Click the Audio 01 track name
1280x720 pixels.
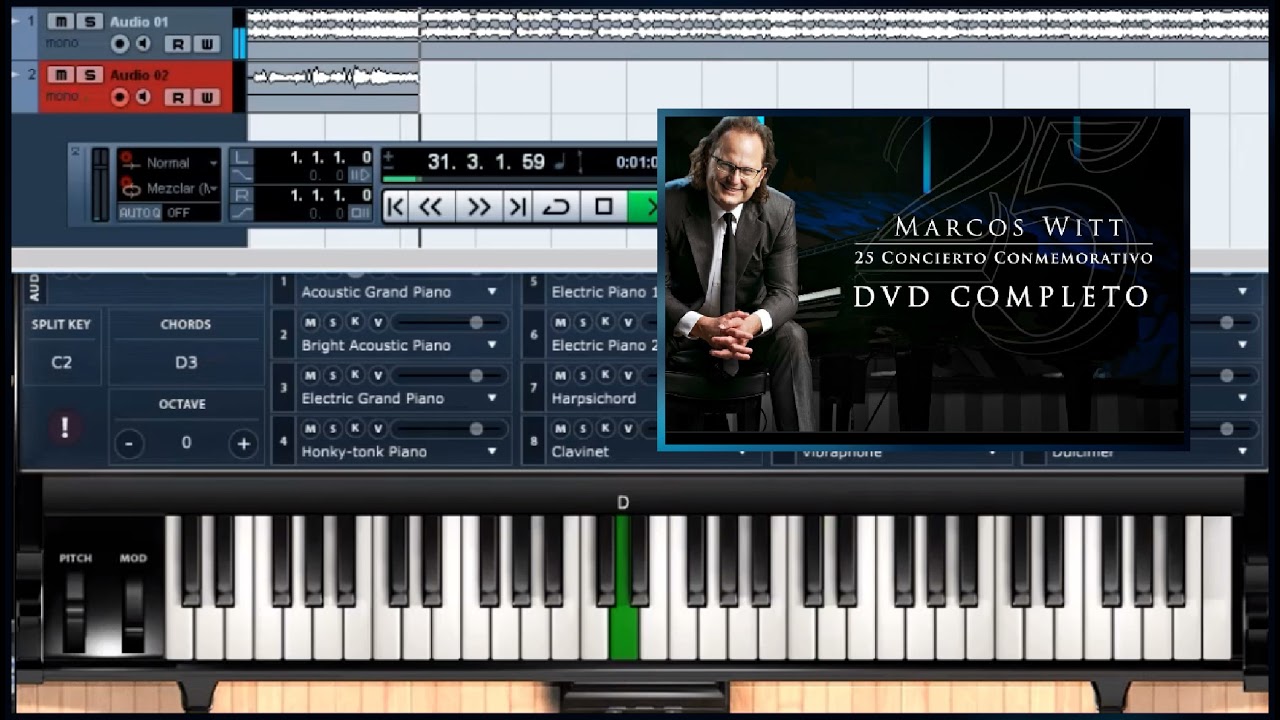(139, 21)
